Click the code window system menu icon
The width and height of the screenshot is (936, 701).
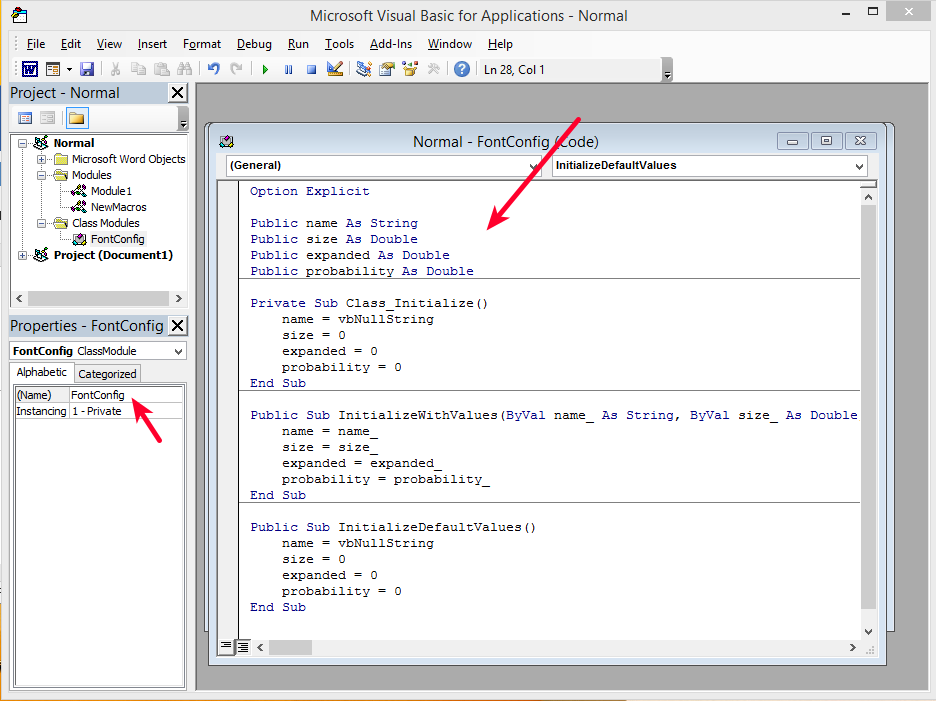226,142
